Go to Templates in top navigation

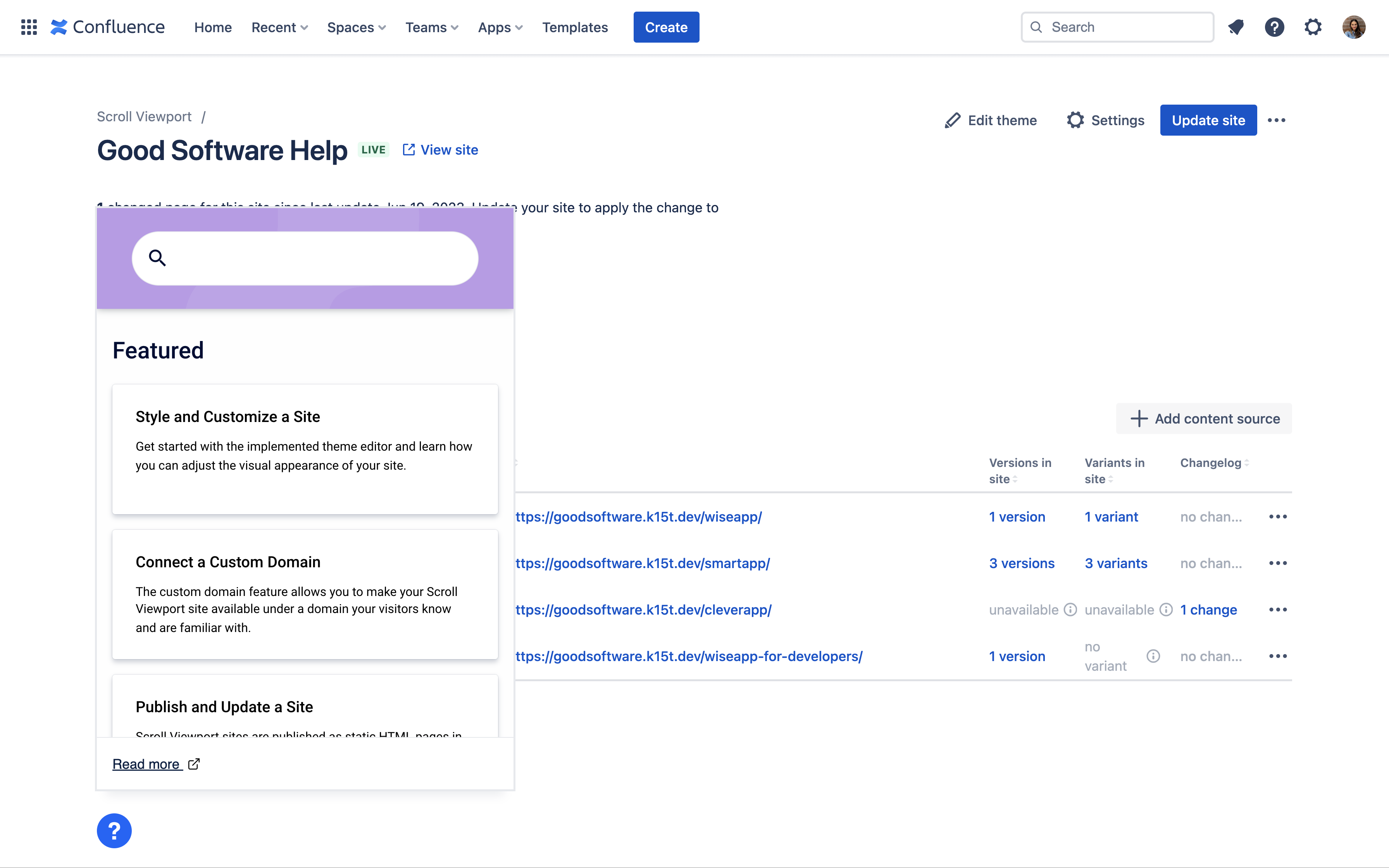point(574,27)
